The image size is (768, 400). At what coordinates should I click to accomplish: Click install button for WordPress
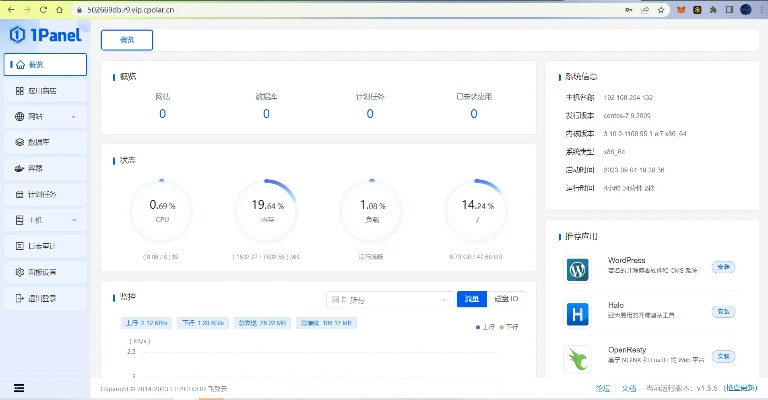(722, 267)
